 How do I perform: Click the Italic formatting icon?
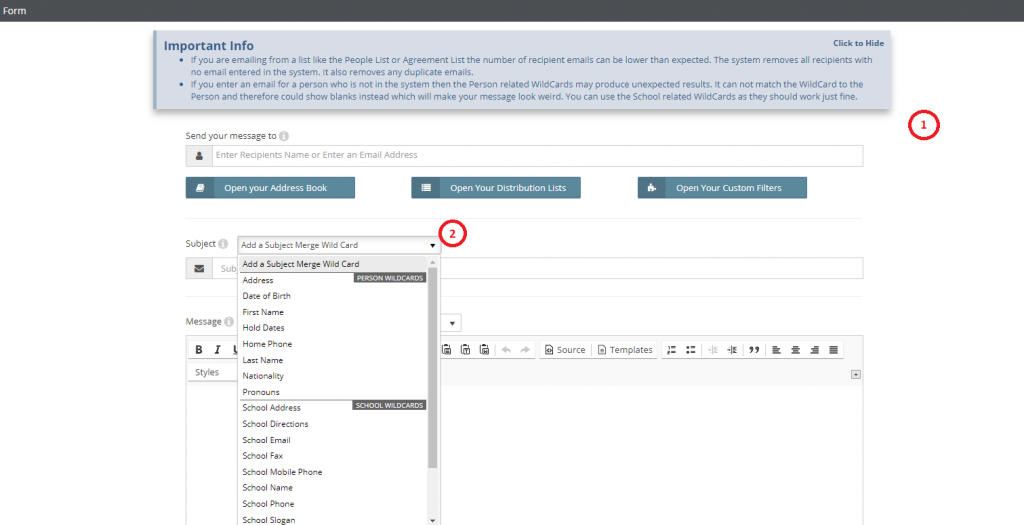coord(216,350)
